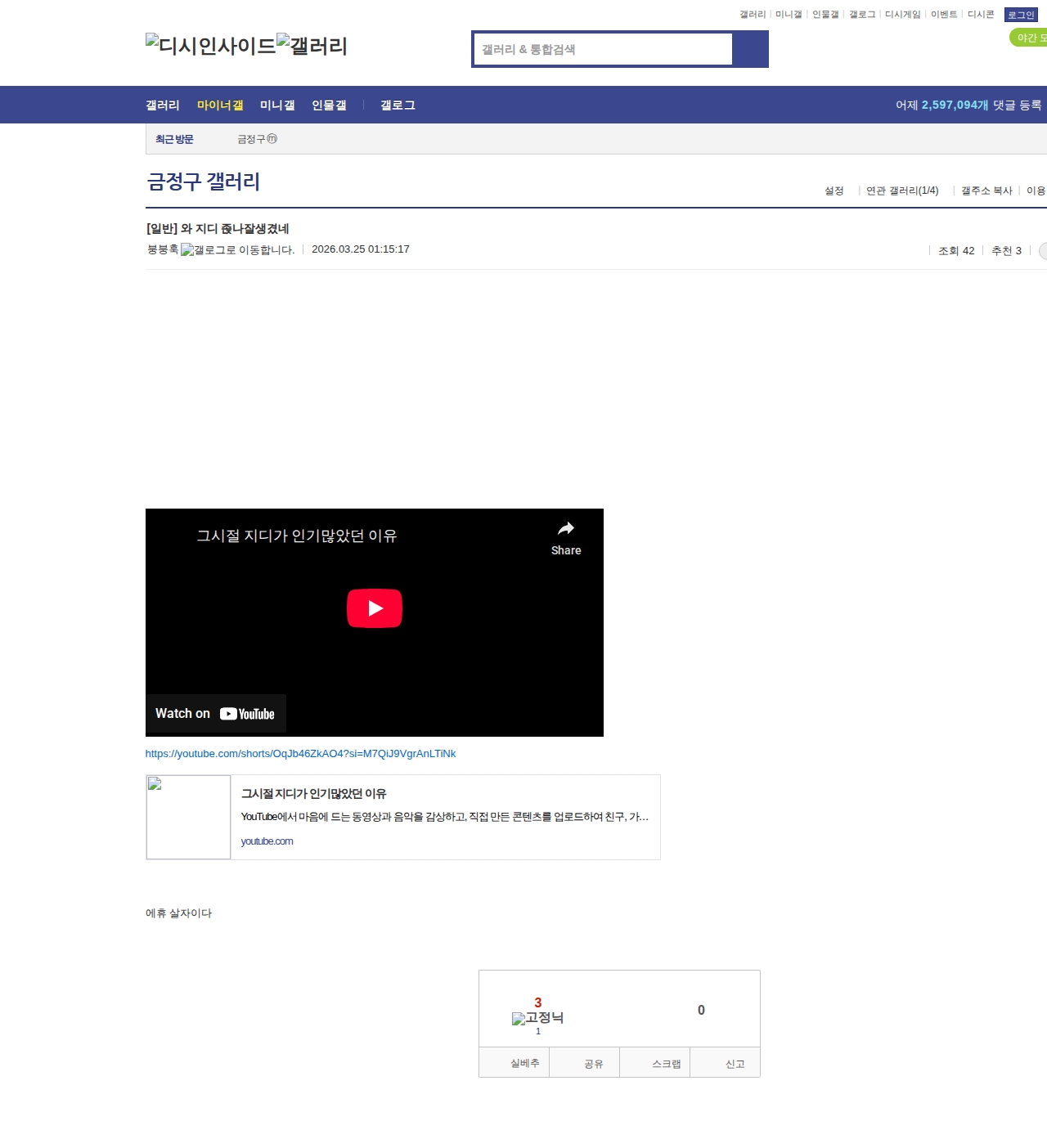Select the 마이너갤 navigation tab
The image size is (1047, 1148).
220,105
